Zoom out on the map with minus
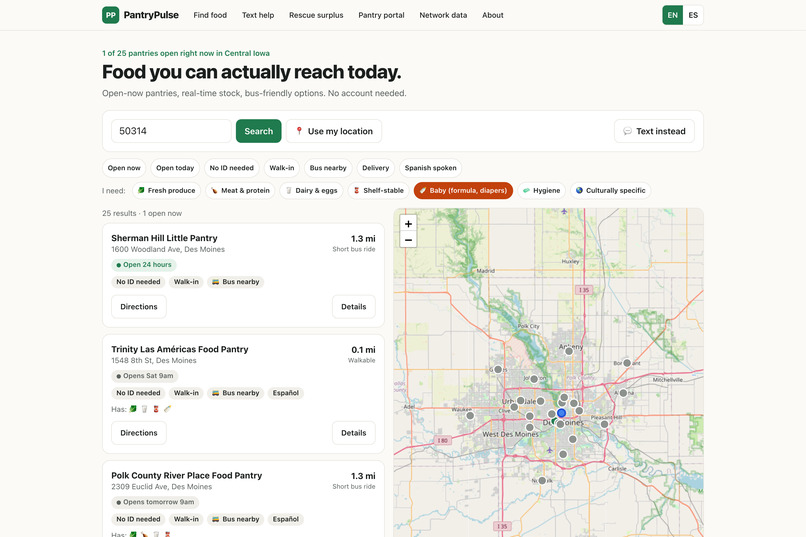 (x=408, y=239)
